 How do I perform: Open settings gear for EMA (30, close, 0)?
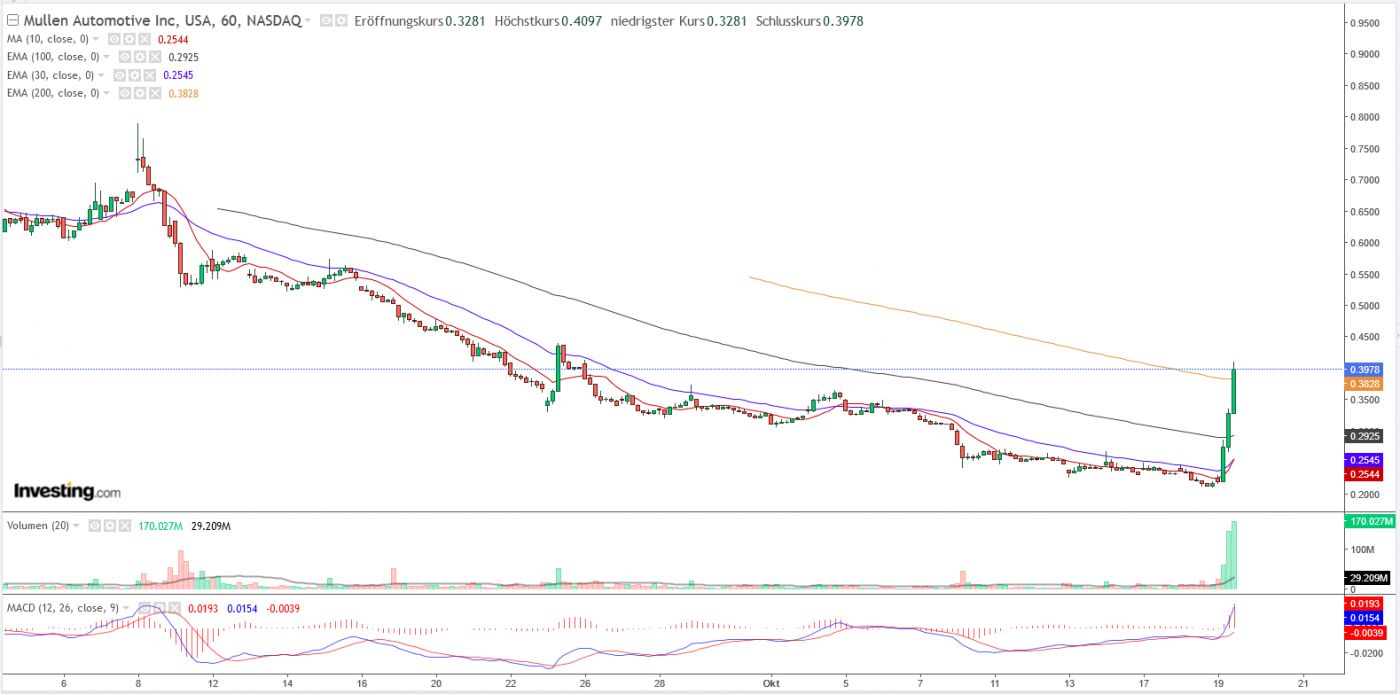[134, 75]
